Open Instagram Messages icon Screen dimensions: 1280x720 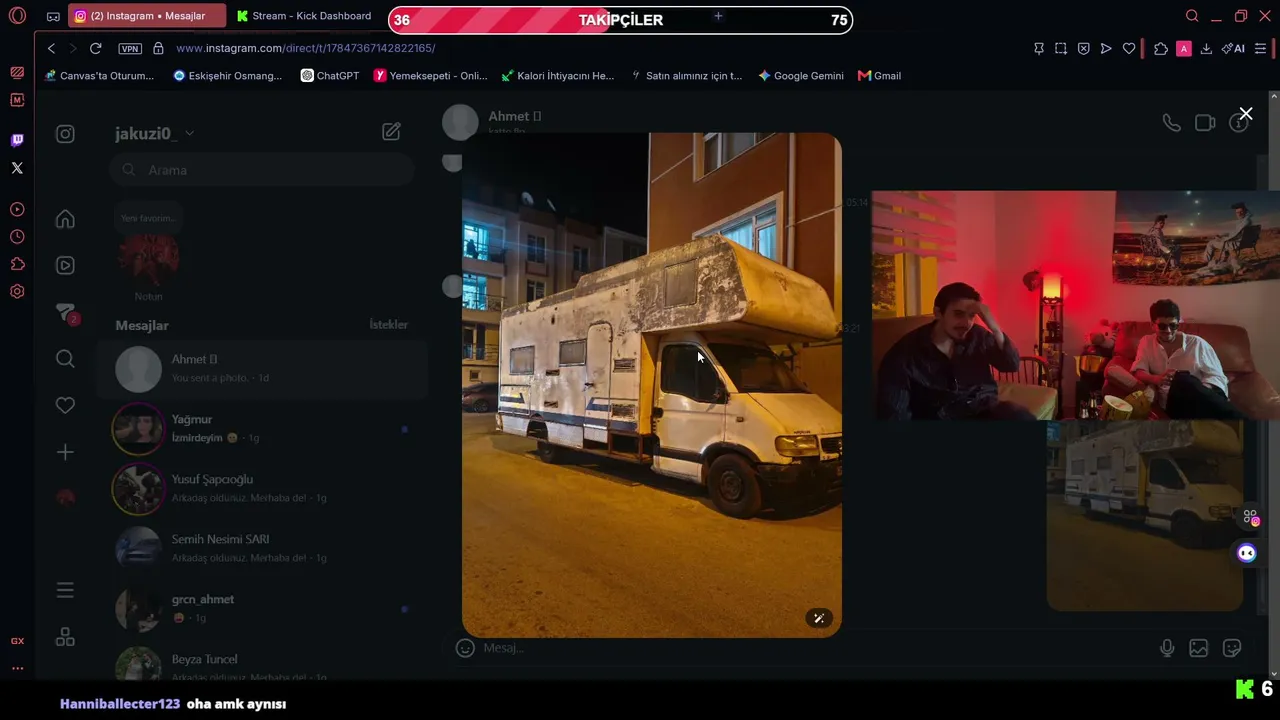coord(65,312)
